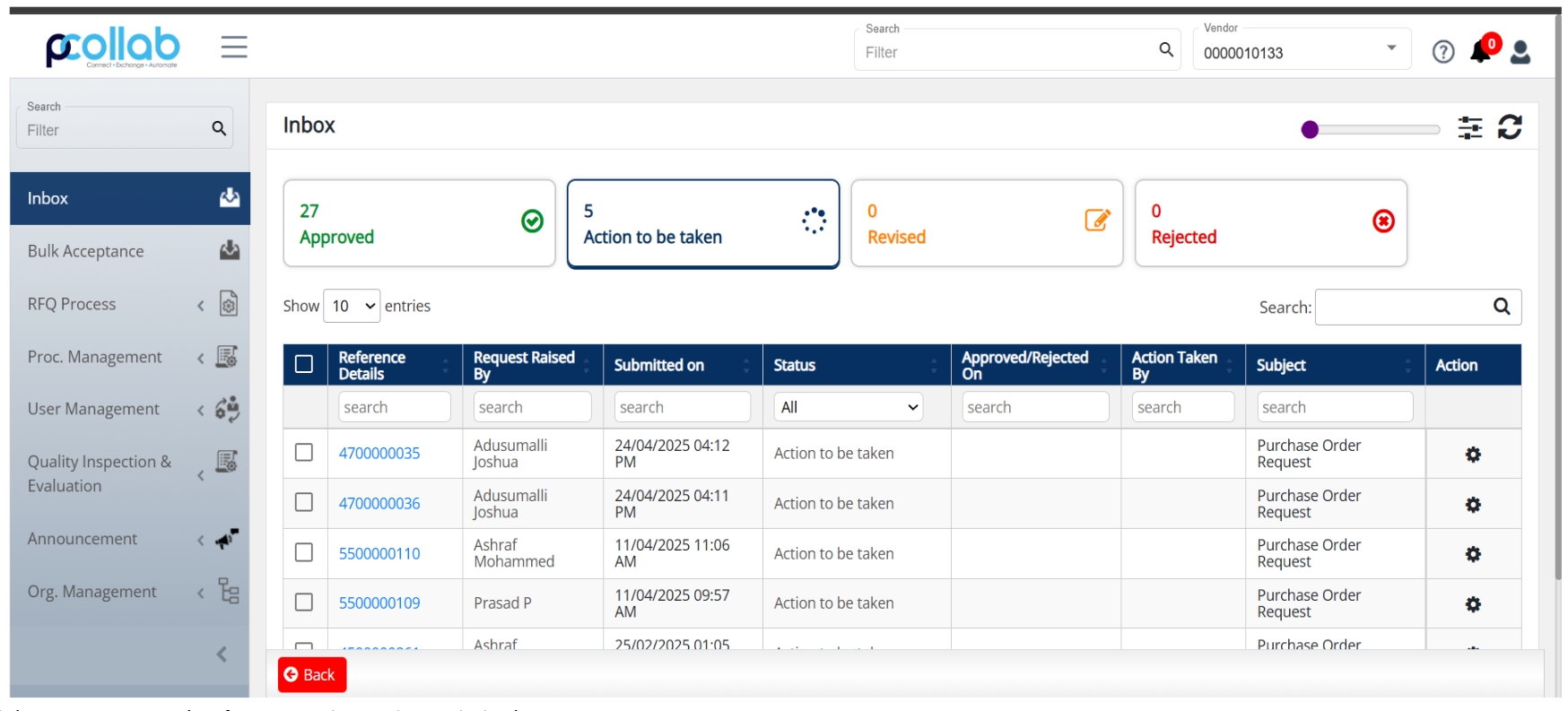This screenshot has height=711, width=1568.
Task: Open the Vendor dropdown
Action: point(1302,49)
